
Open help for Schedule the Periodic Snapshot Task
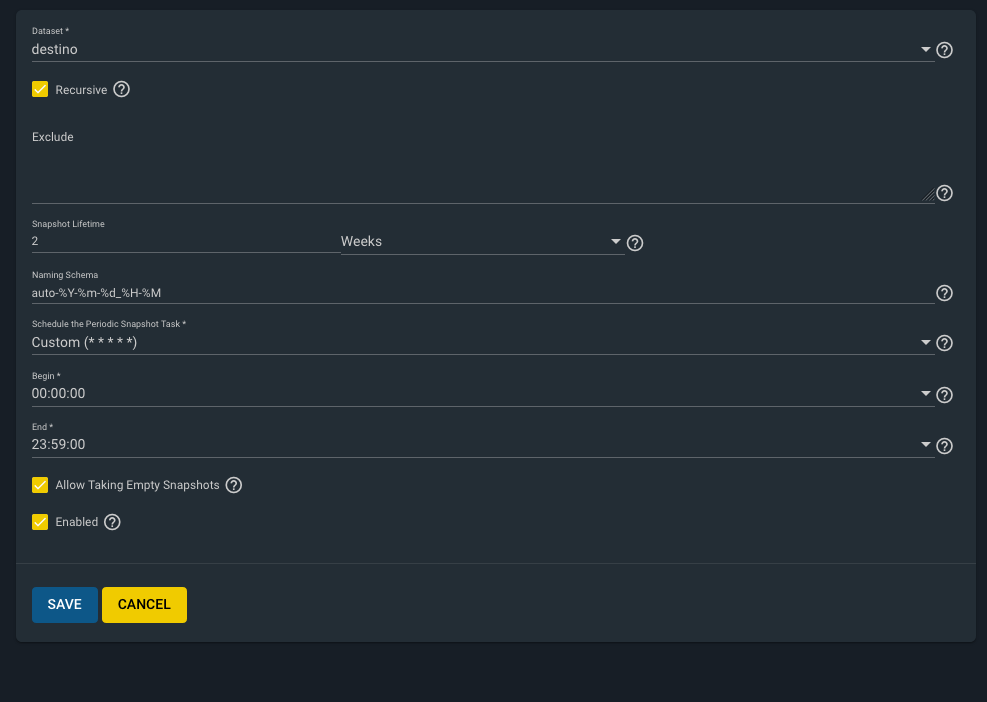click(x=944, y=343)
